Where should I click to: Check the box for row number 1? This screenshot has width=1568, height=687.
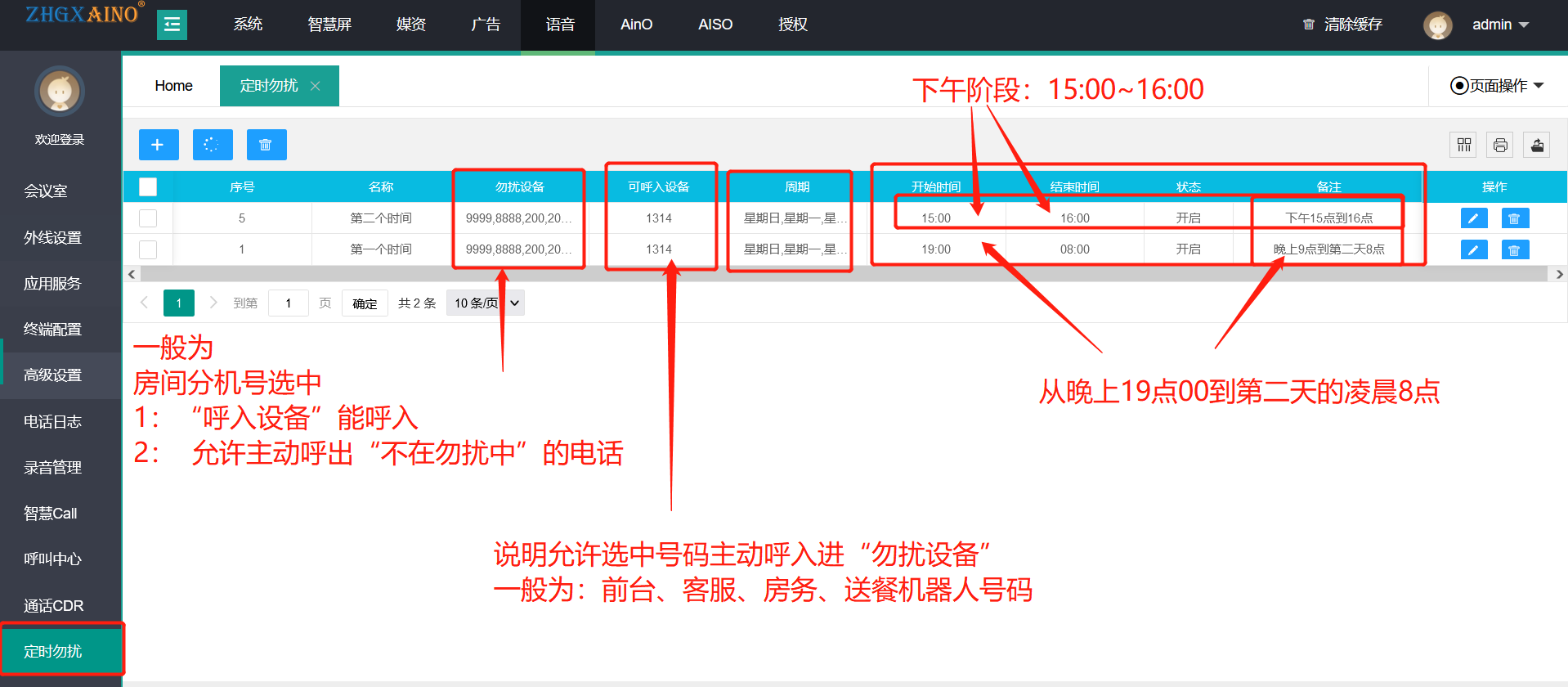(x=148, y=249)
